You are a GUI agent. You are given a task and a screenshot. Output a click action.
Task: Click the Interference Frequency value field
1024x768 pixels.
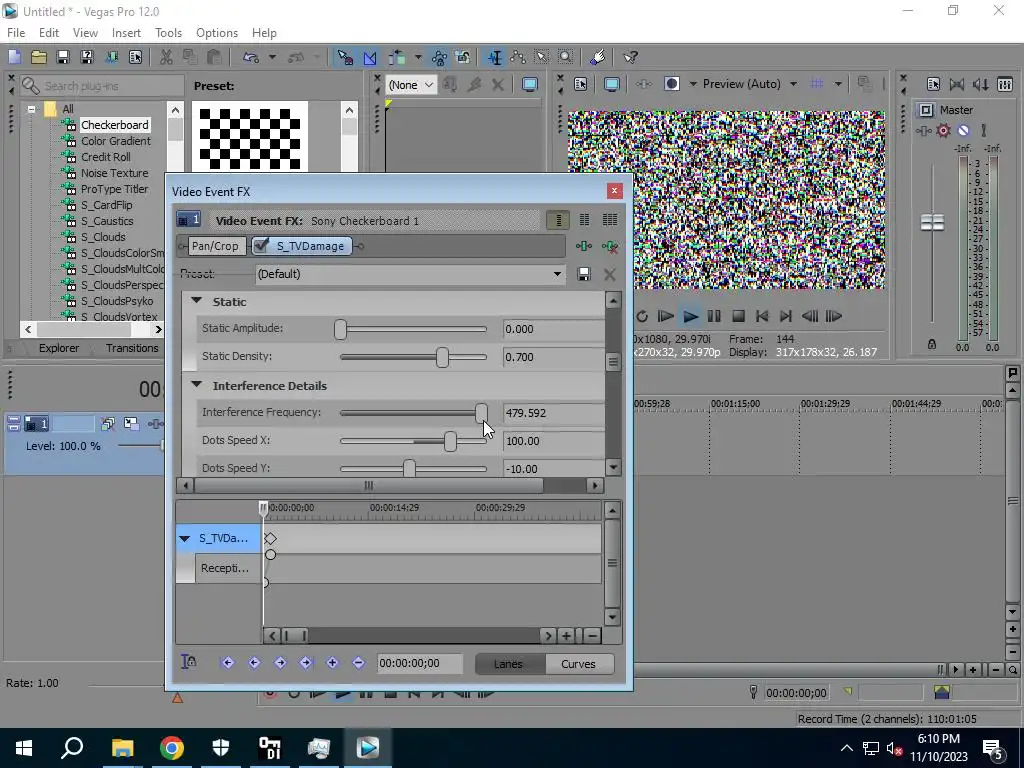554,413
